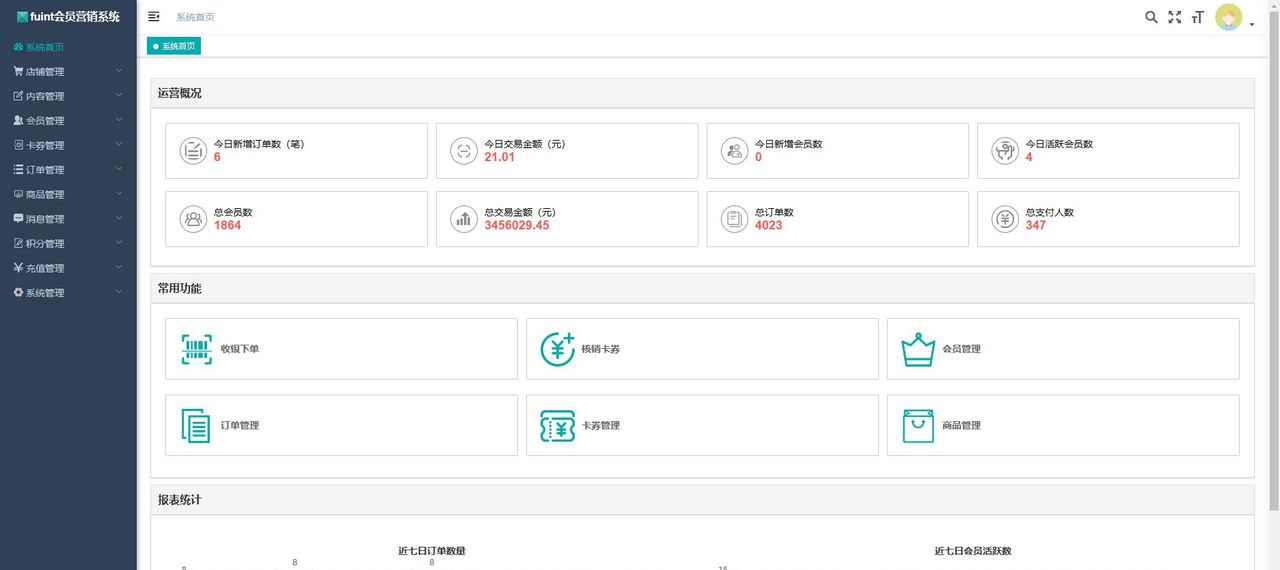Click the 店铺管理 cart icon in sidebar
1280x570 pixels.
point(18,72)
